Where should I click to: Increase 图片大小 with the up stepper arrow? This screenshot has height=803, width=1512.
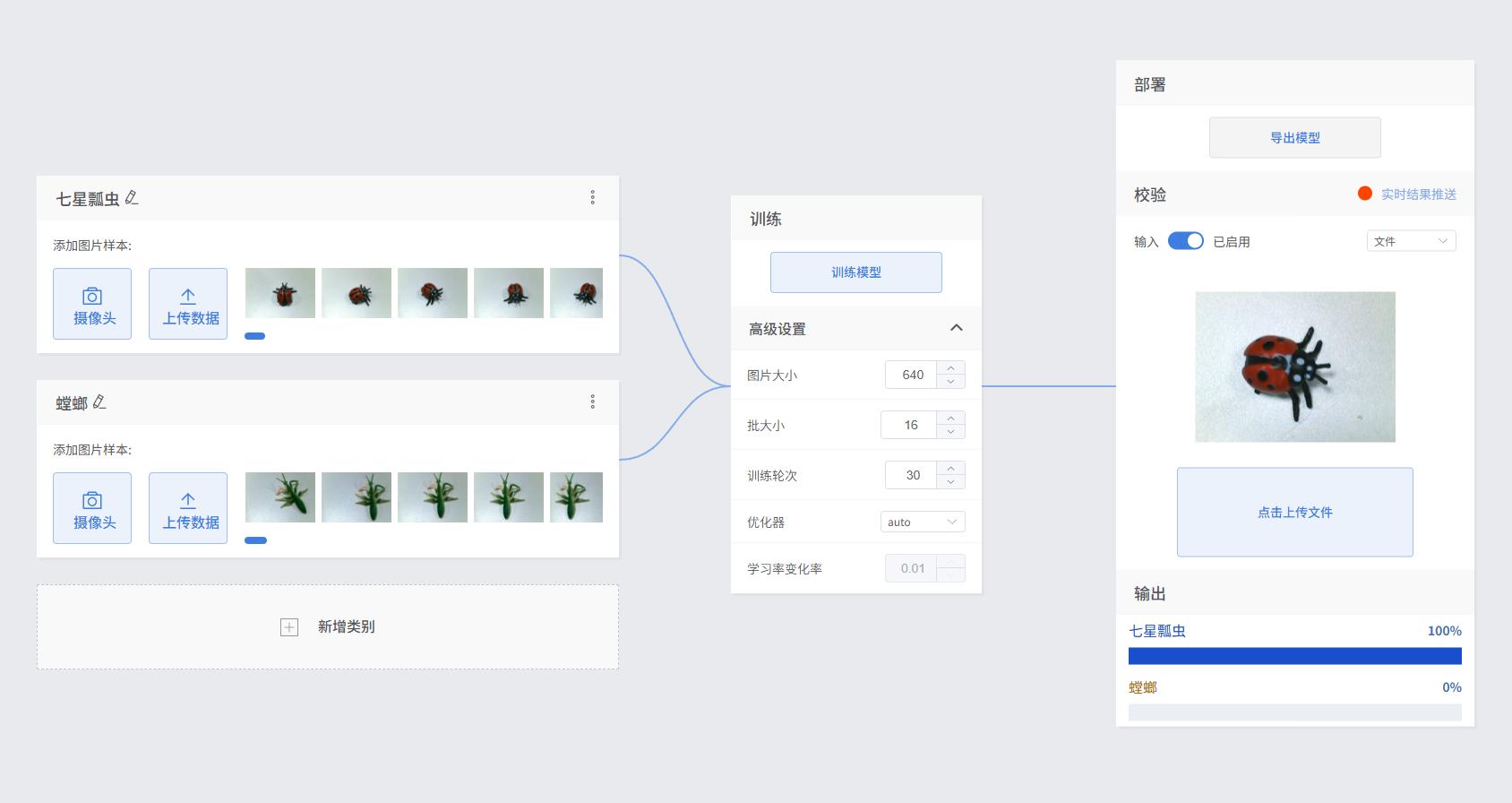point(950,367)
